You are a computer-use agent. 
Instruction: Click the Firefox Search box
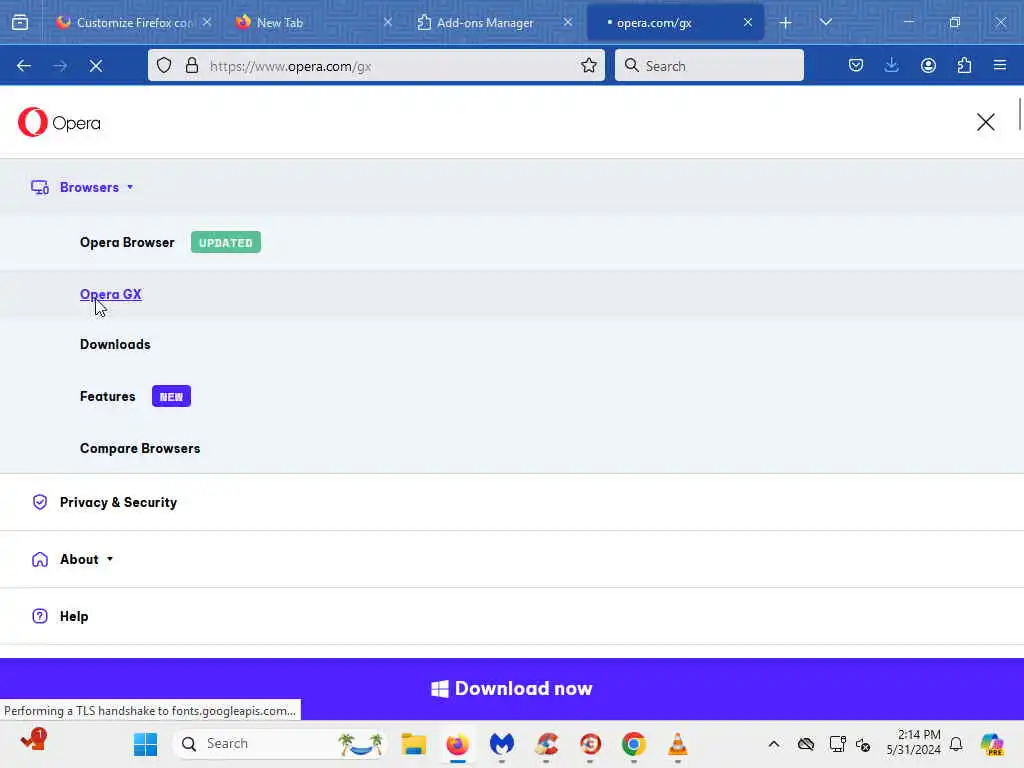(x=709, y=65)
